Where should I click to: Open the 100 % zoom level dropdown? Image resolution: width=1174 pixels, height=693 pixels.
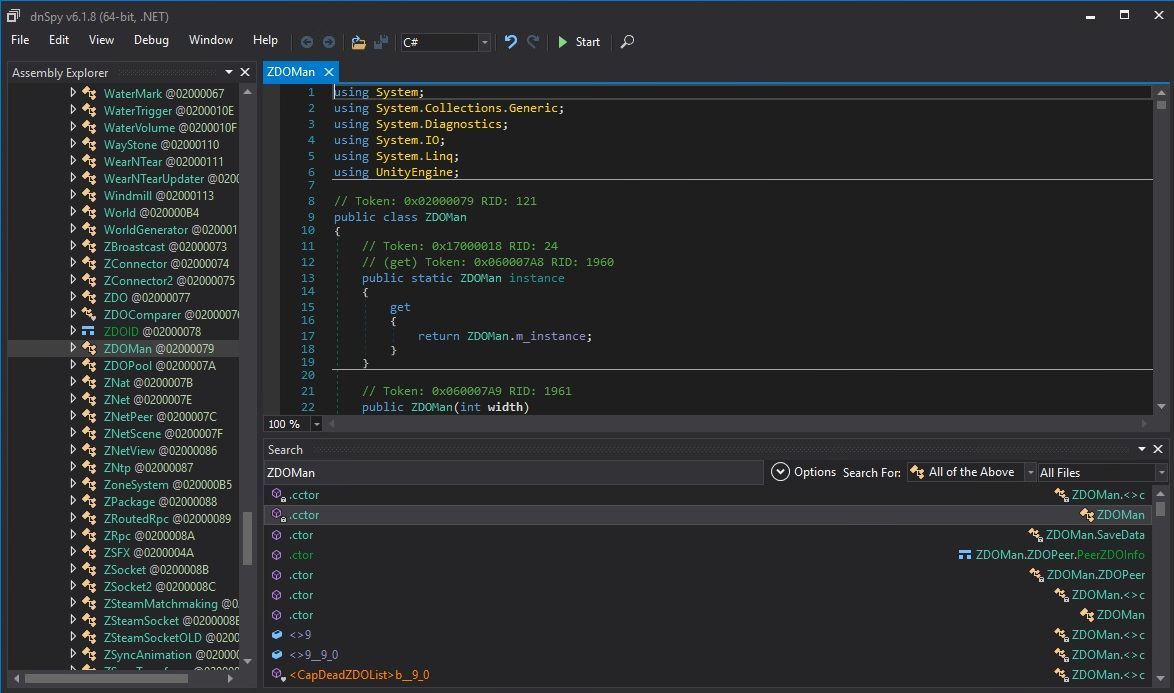pyautogui.click(x=317, y=424)
